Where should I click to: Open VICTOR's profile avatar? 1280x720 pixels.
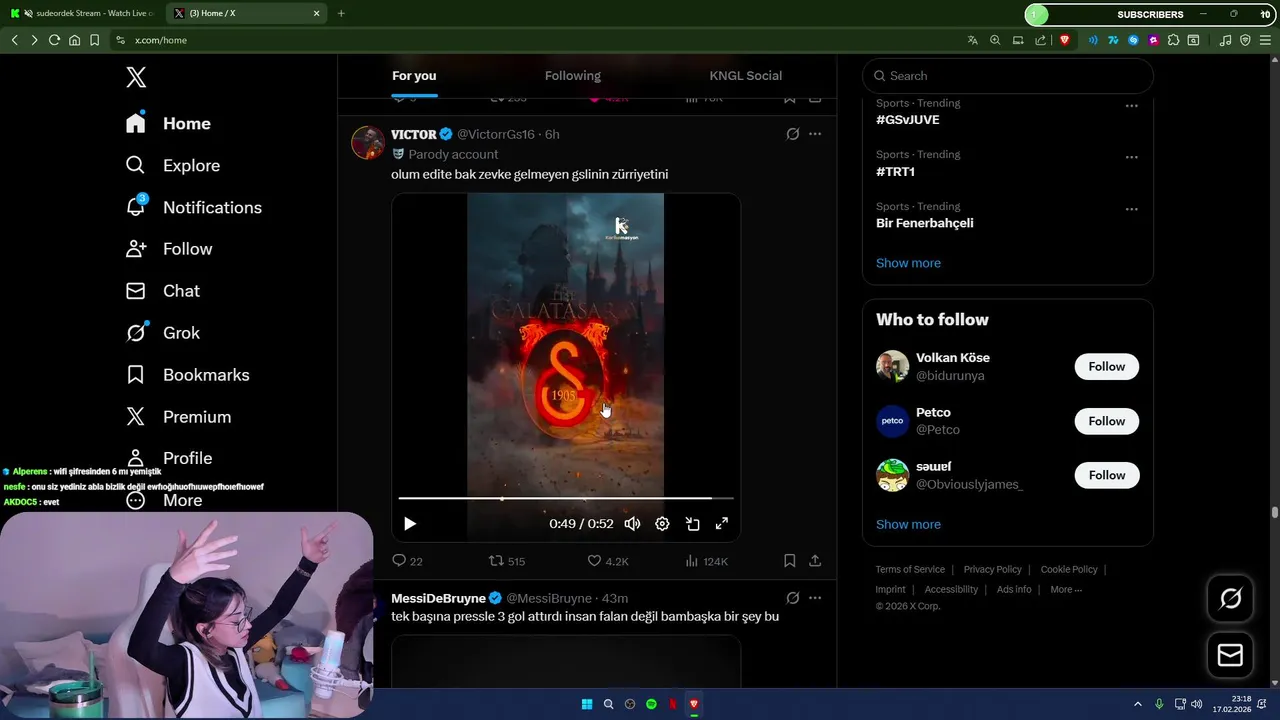pyautogui.click(x=368, y=143)
